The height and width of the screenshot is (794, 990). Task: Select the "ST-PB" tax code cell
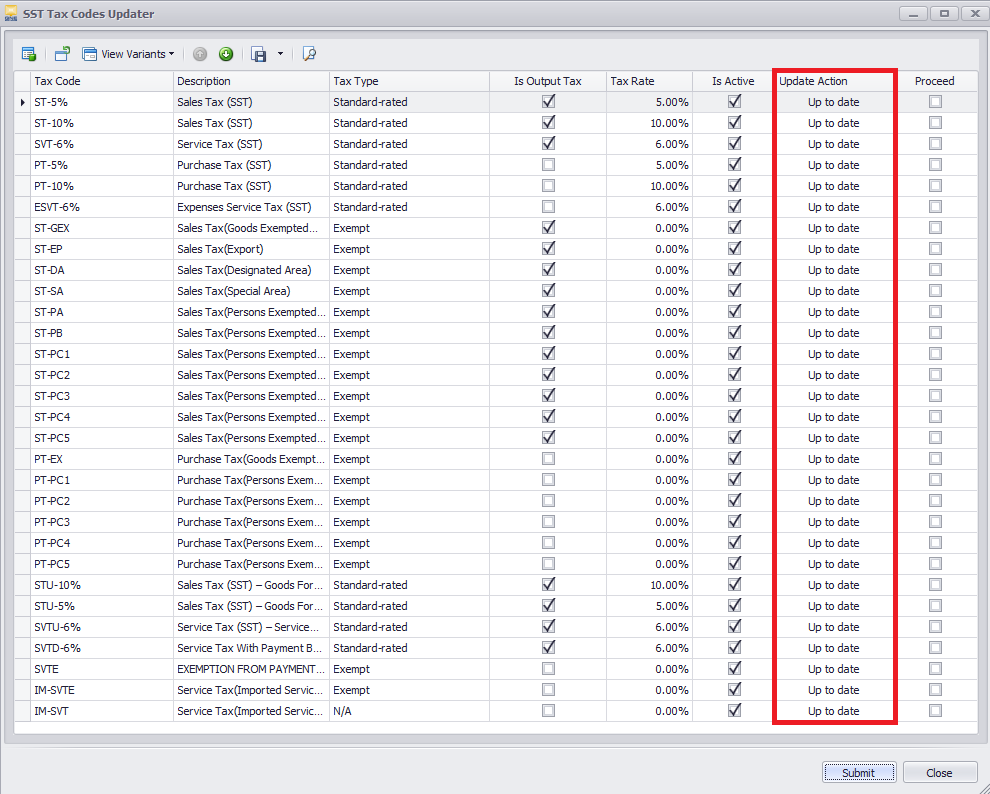click(x=102, y=333)
